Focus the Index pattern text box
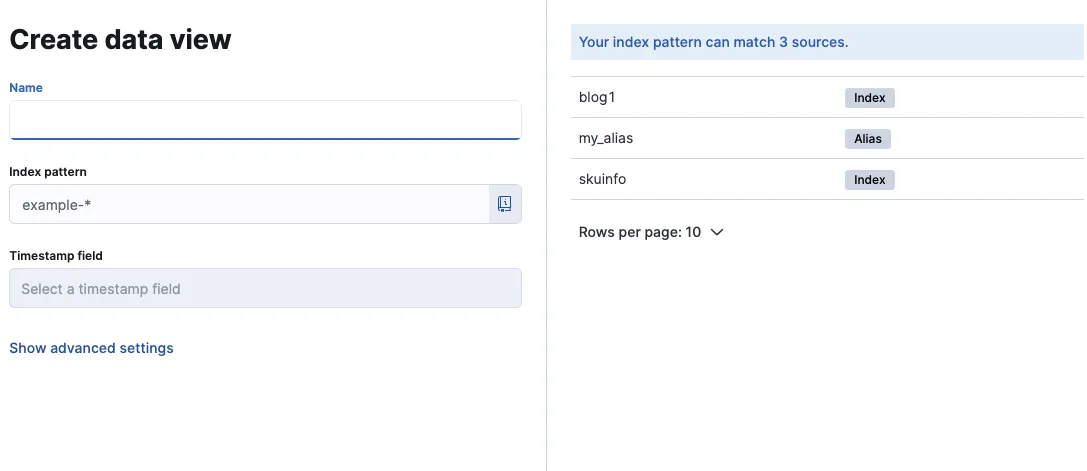Screen dimensions: 1087x471 [x=249, y=204]
